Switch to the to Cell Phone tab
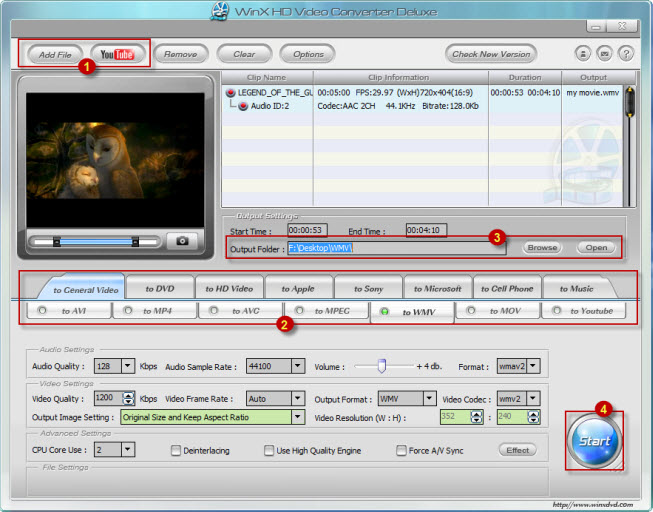This screenshot has width=653, height=512. pyautogui.click(x=507, y=288)
